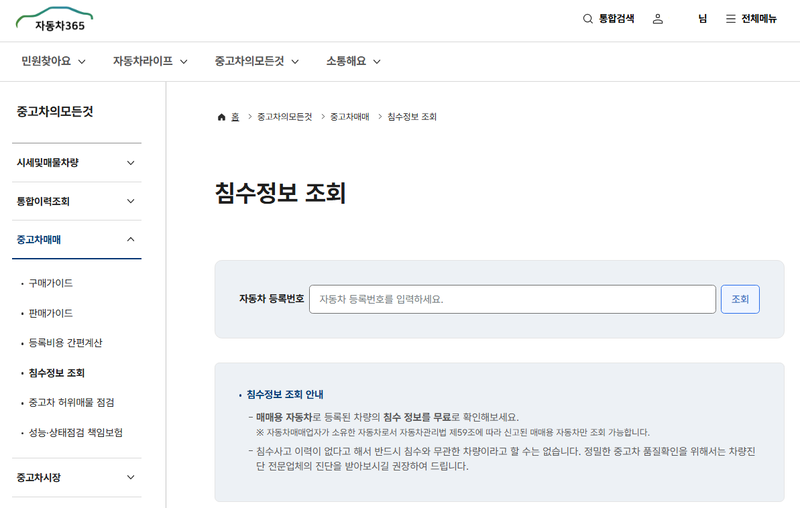This screenshot has width=800, height=508.
Task: Click the 조회 search button
Action: [x=740, y=299]
